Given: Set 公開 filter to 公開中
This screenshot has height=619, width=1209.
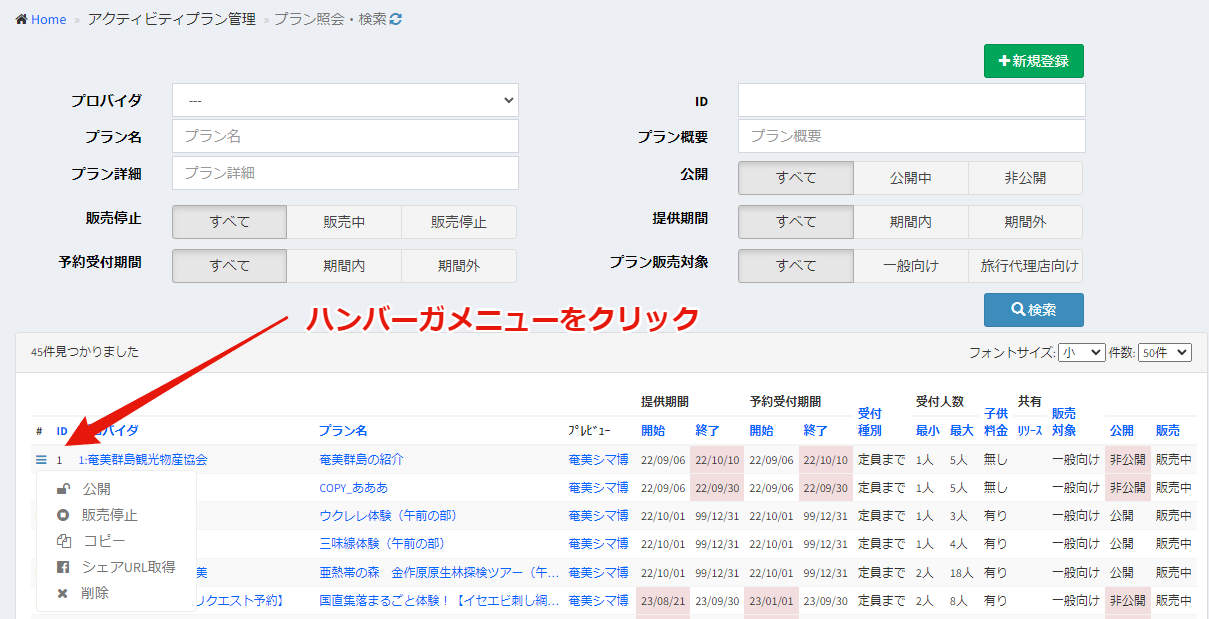Looking at the screenshot, I should pos(911,178).
